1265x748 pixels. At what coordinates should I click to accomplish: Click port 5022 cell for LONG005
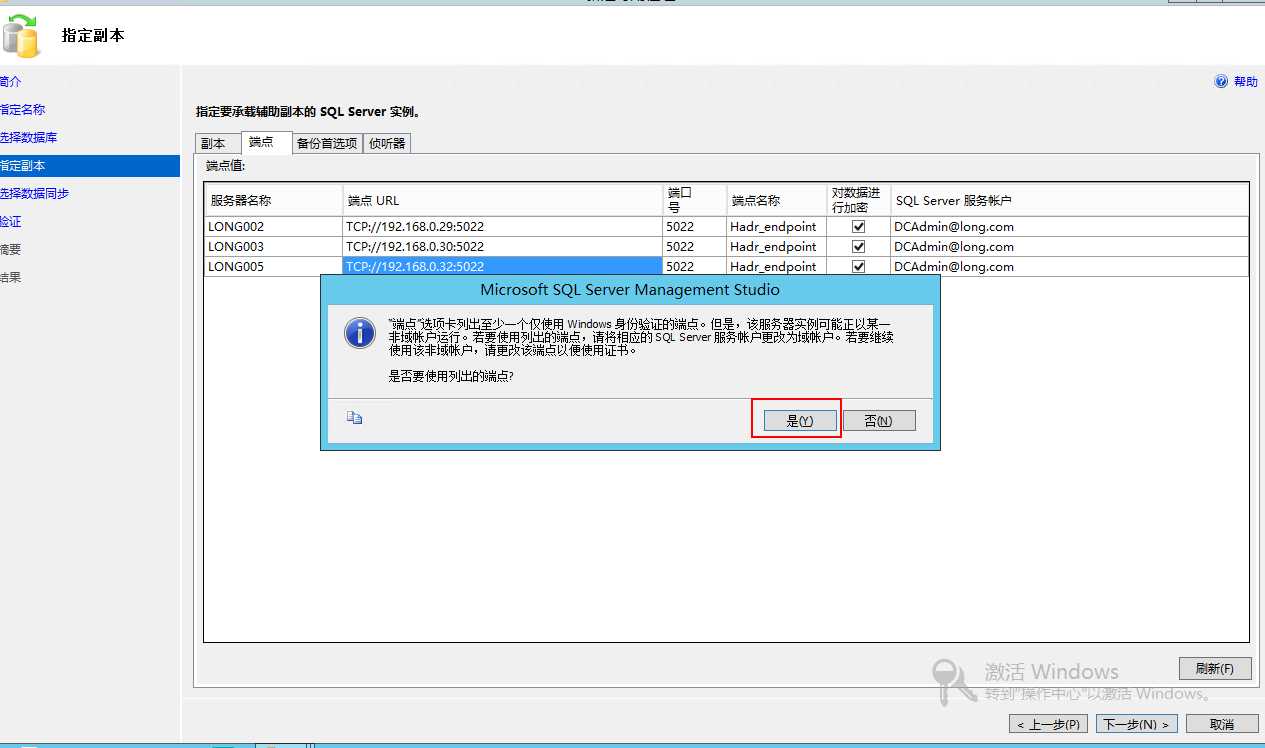(x=695, y=267)
